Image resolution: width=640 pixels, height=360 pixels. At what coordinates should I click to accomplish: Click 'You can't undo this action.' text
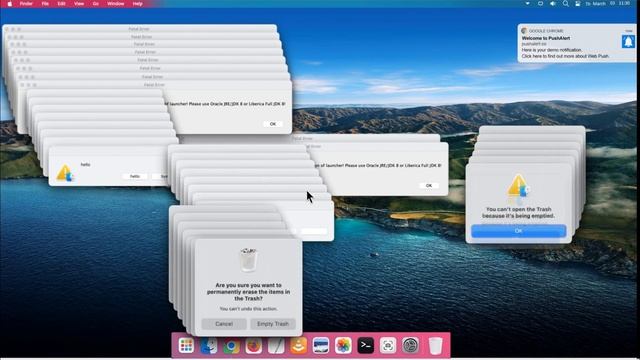point(248,309)
